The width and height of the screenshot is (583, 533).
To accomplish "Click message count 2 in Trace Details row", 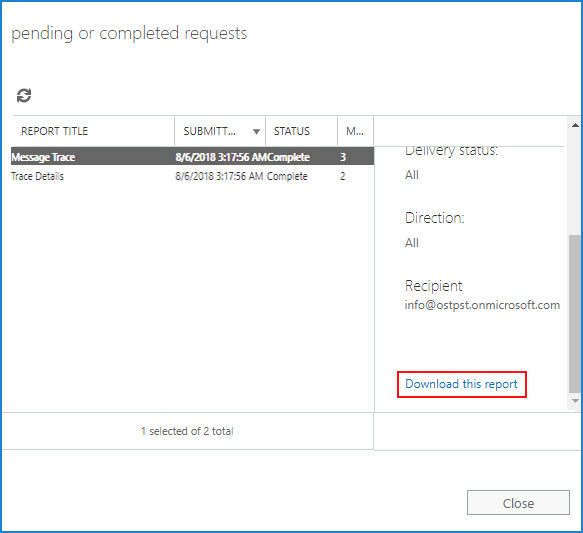I will click(x=342, y=176).
